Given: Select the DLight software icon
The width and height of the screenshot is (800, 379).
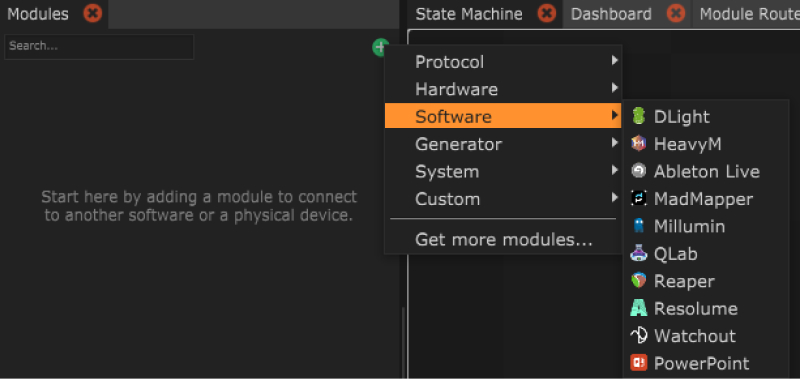Looking at the screenshot, I should point(638,116).
